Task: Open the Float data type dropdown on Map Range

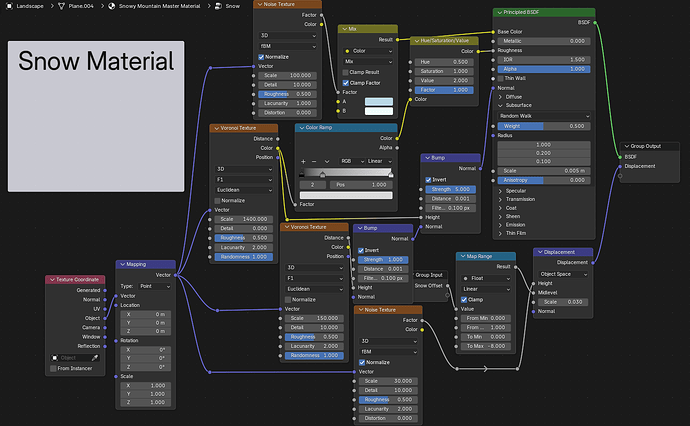Action: 486,279
